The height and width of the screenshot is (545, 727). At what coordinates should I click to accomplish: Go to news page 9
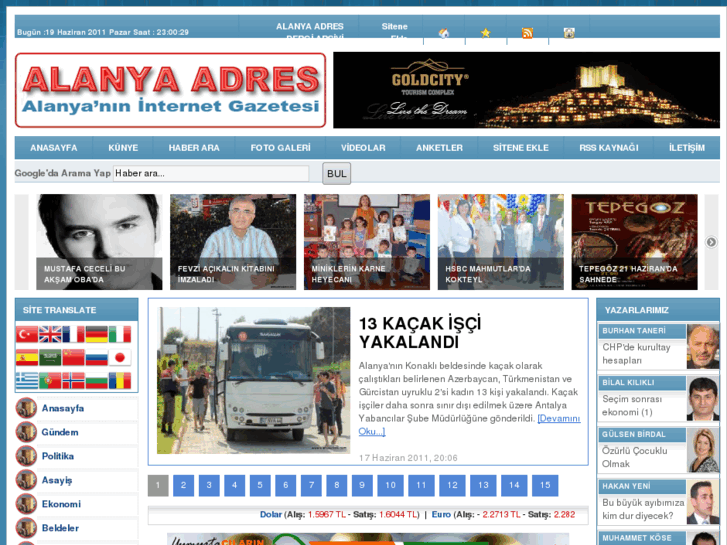point(362,485)
